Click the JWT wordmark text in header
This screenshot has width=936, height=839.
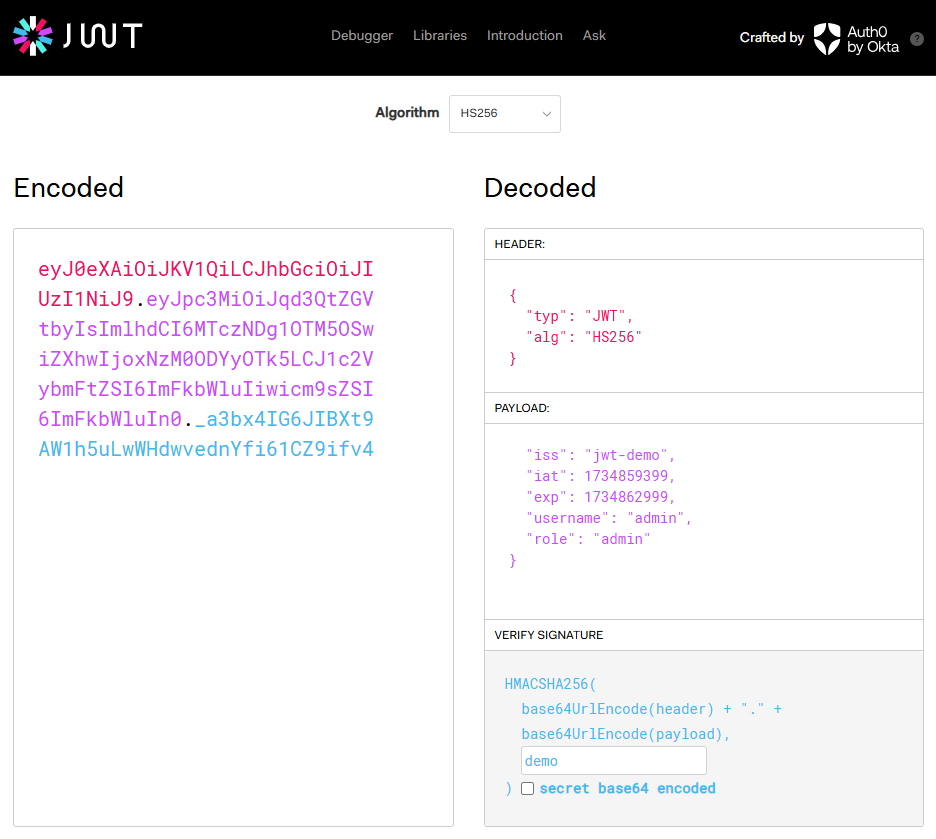point(103,36)
